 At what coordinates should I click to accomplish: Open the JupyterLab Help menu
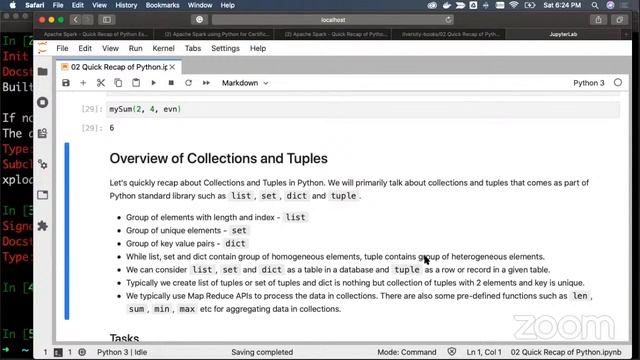[x=258, y=48]
